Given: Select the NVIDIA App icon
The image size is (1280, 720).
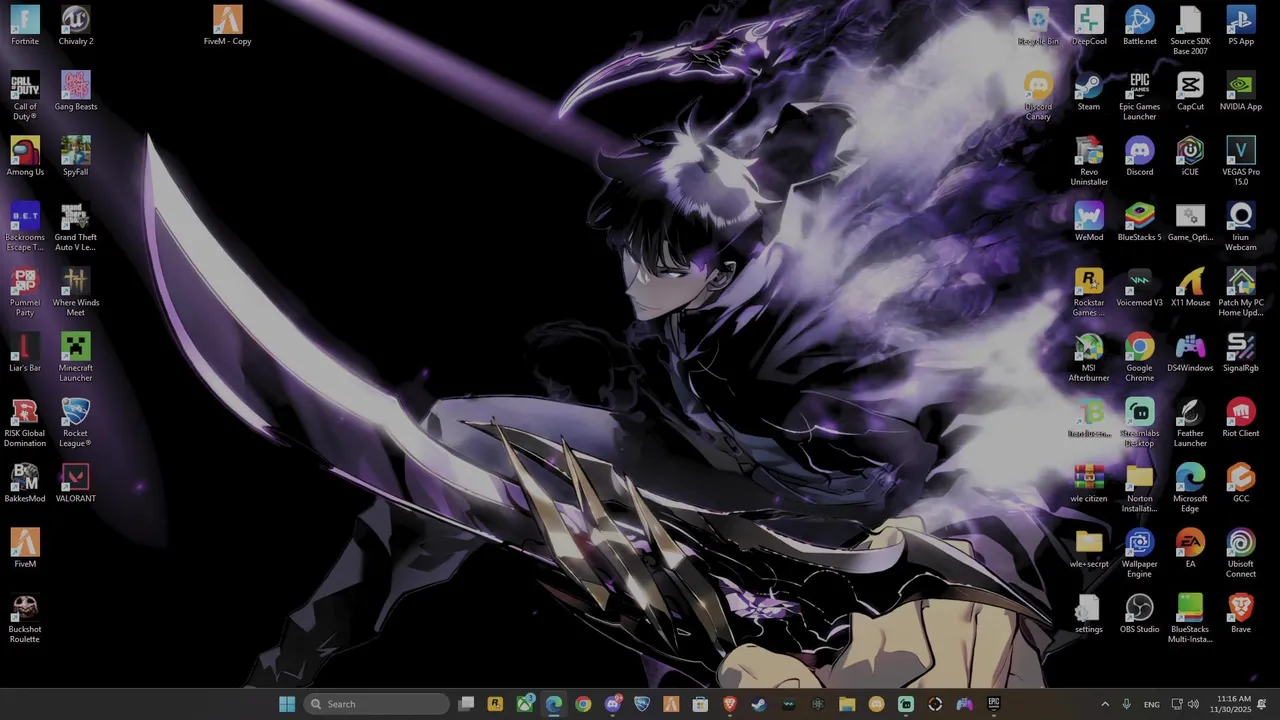Looking at the screenshot, I should tap(1241, 91).
